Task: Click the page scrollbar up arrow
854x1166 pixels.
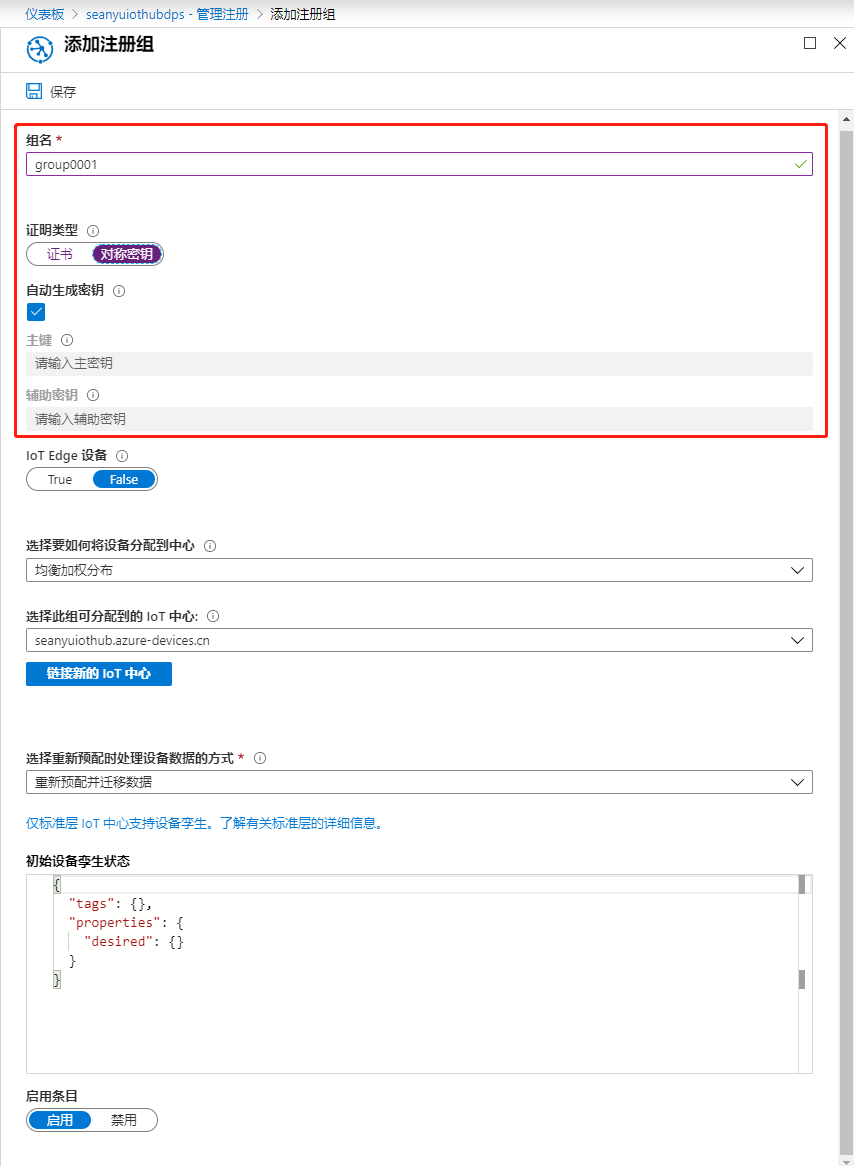Action: pos(846,118)
